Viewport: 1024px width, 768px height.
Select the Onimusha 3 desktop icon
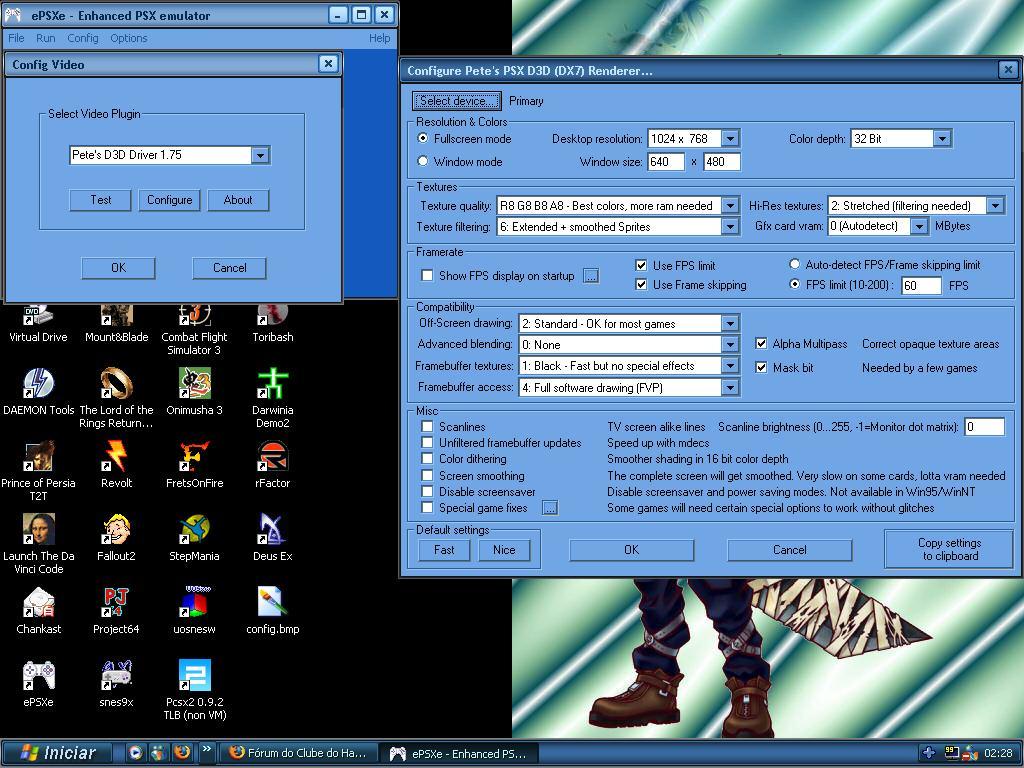194,392
